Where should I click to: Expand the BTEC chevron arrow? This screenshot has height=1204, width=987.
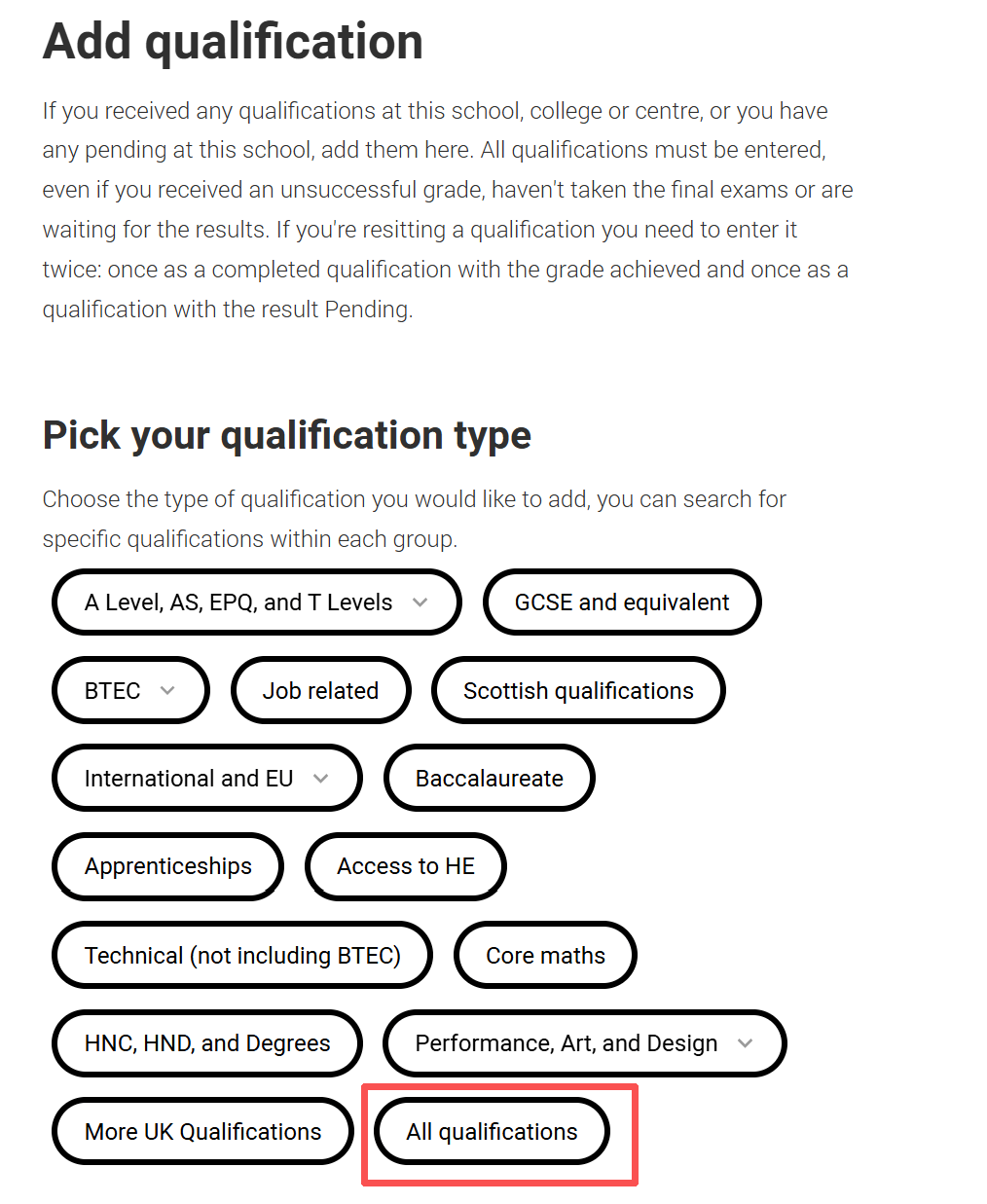coord(167,690)
